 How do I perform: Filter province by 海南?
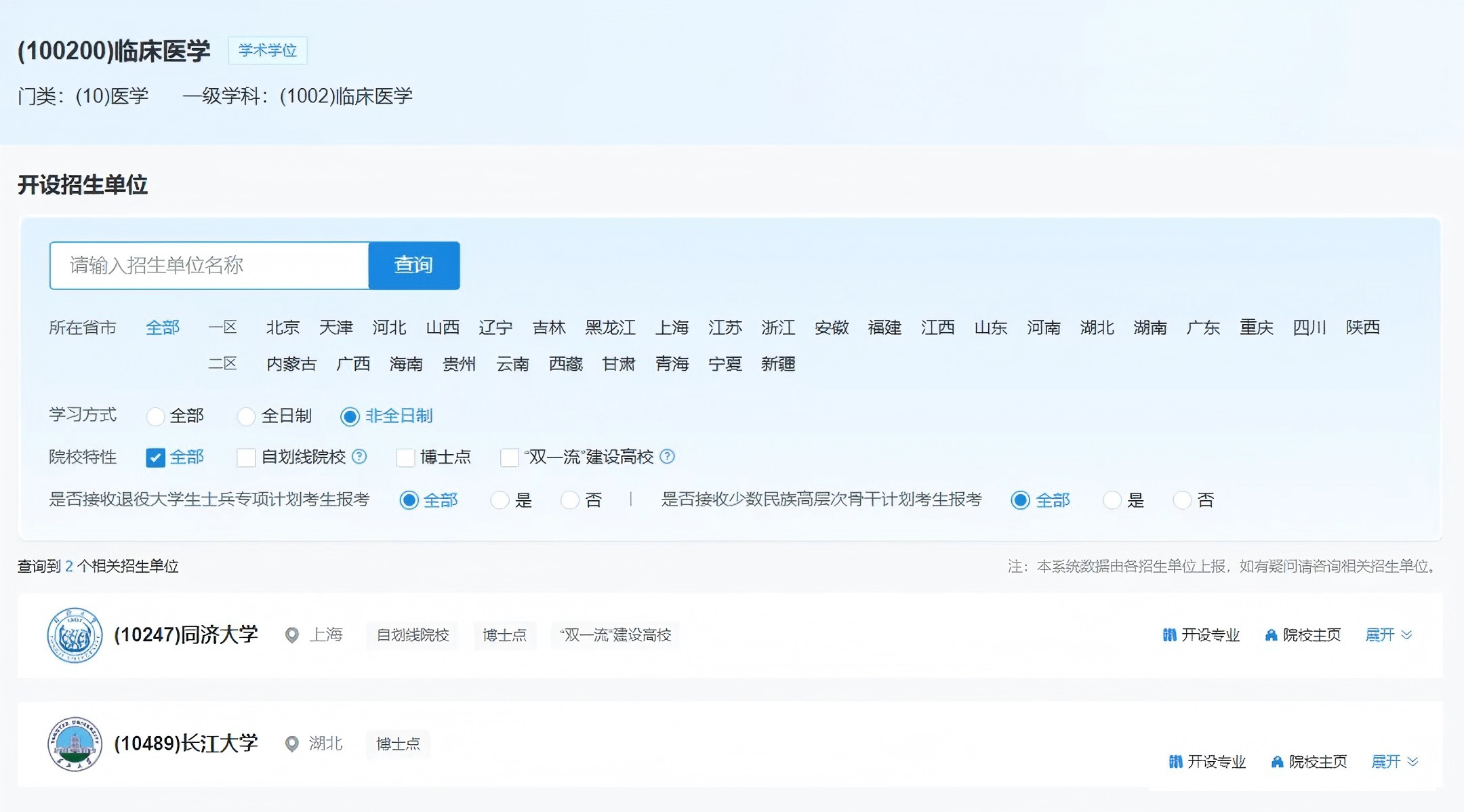406,364
